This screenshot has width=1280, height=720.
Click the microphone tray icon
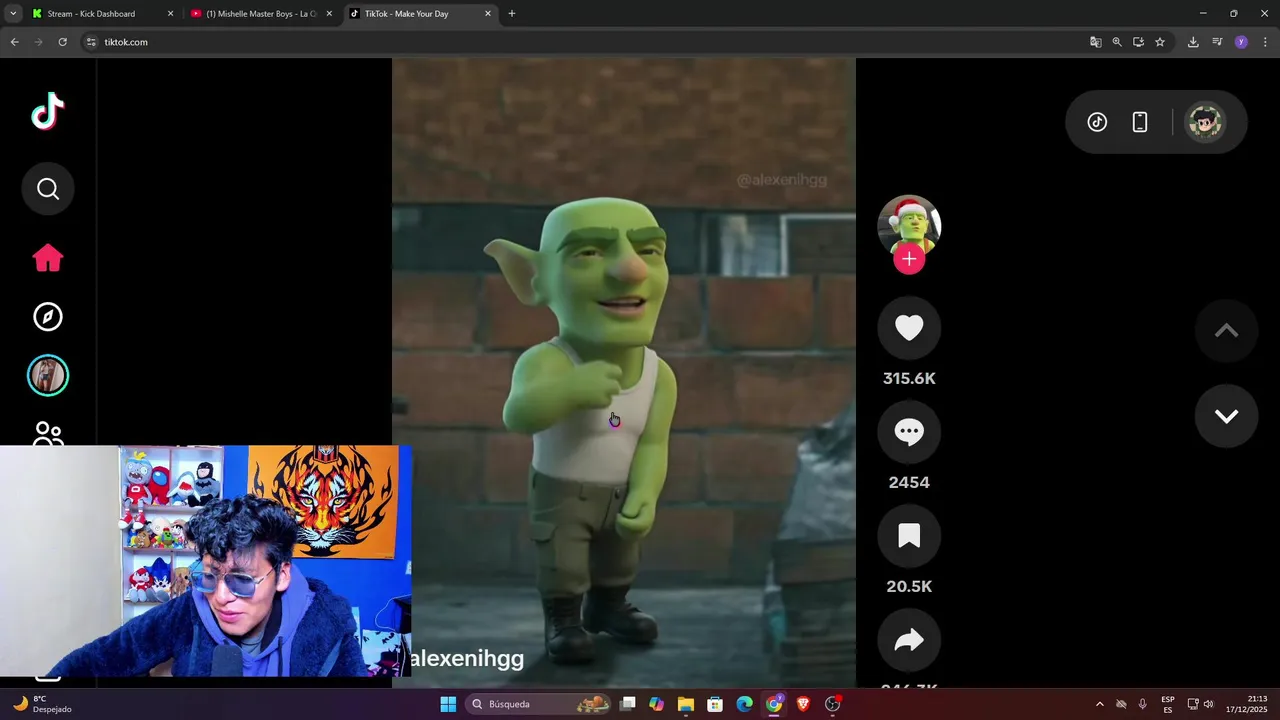coord(1143,704)
